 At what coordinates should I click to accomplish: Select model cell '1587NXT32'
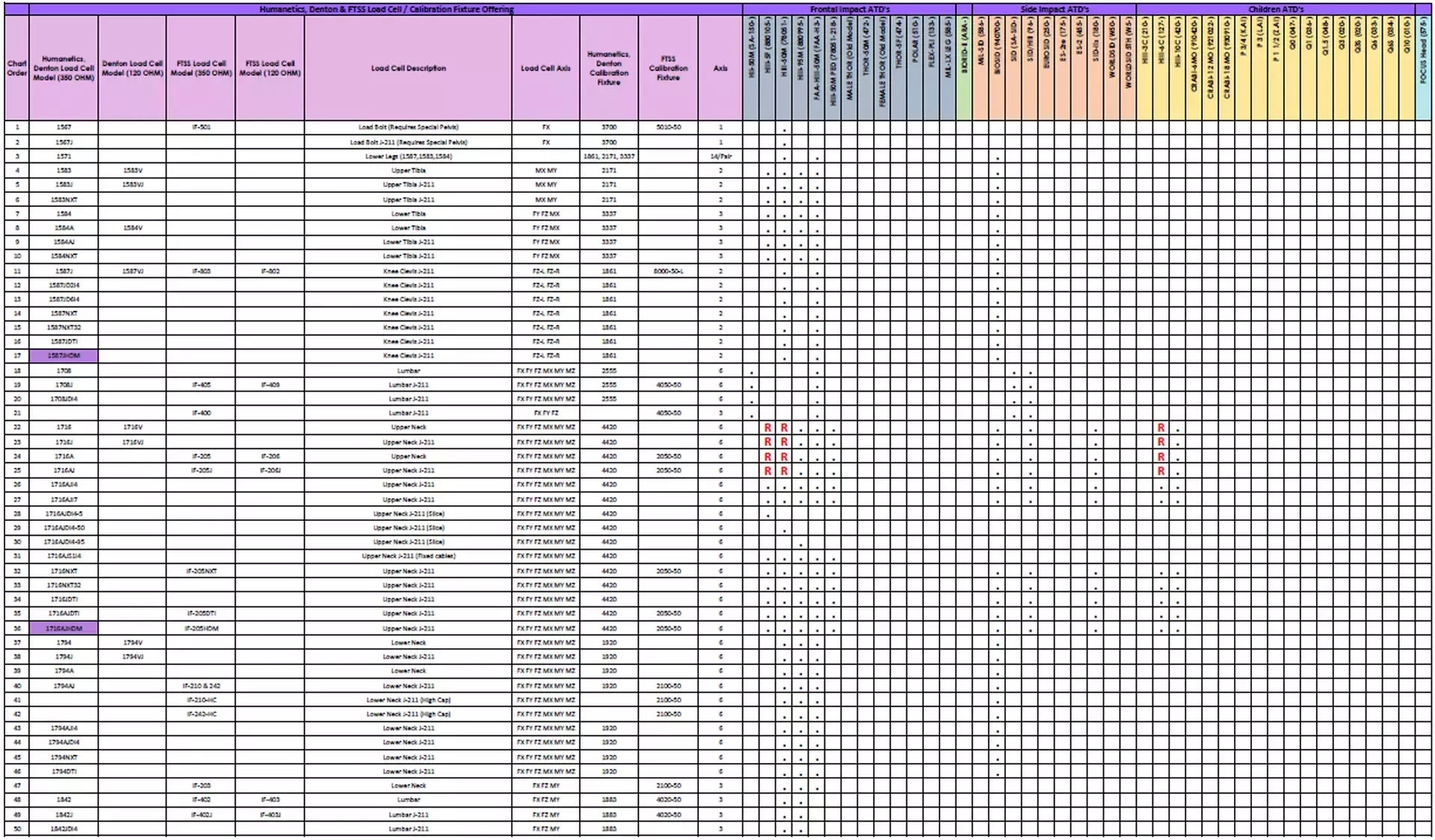pyautogui.click(x=64, y=327)
